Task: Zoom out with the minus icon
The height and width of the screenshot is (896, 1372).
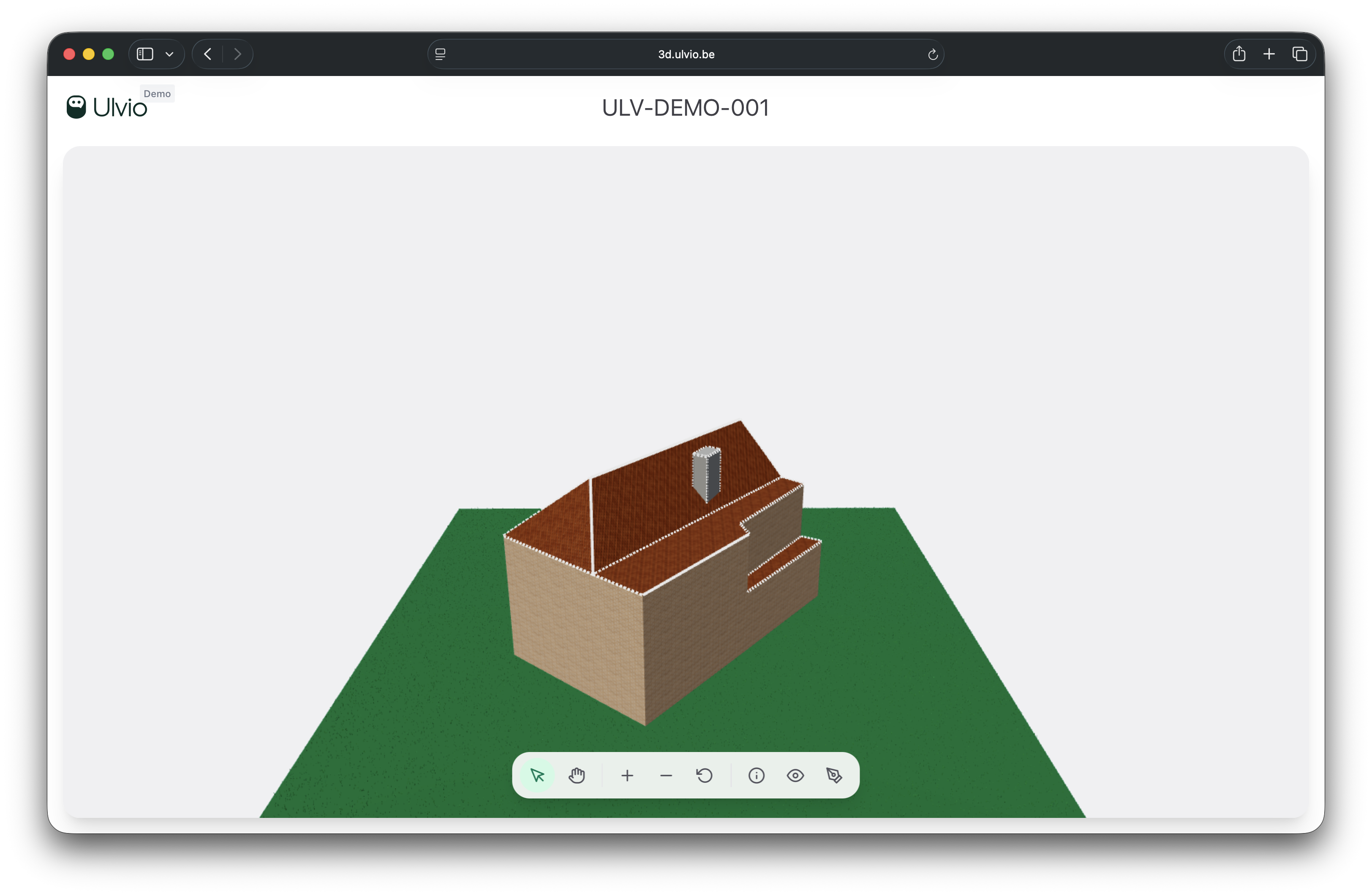Action: pyautogui.click(x=666, y=776)
